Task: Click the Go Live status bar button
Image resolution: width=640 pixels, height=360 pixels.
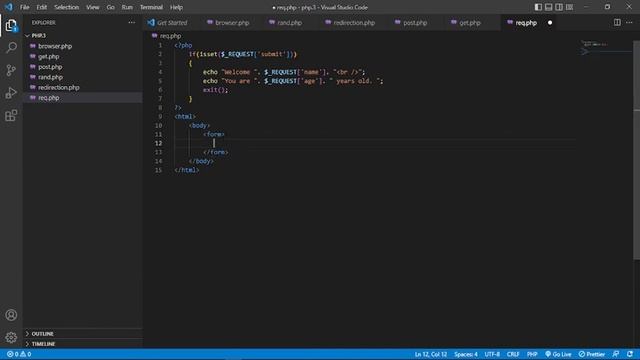Action: click(558, 354)
